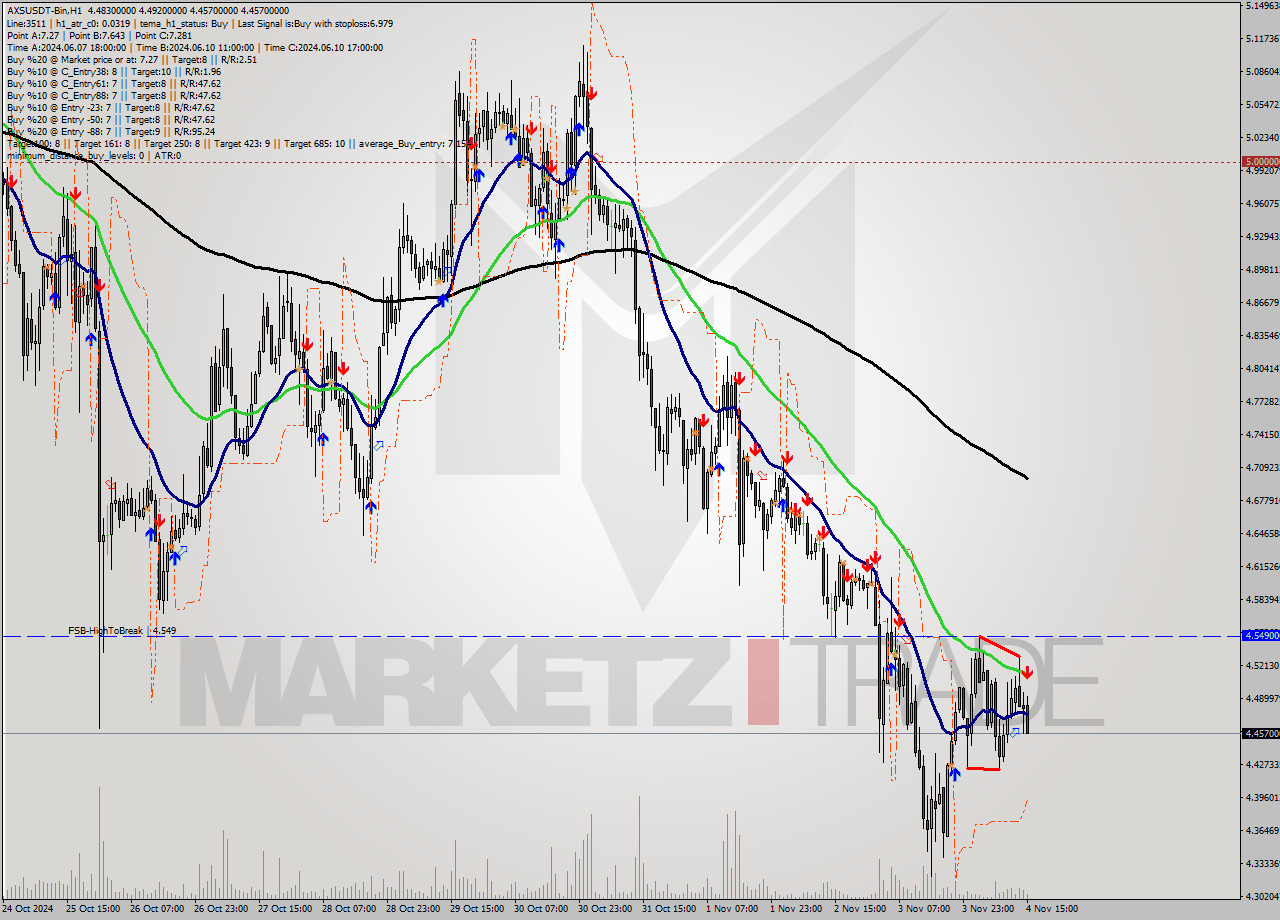This screenshot has height=920, width=1280.
Task: Click the 4.30204 price axis label
Action: coord(1262,897)
